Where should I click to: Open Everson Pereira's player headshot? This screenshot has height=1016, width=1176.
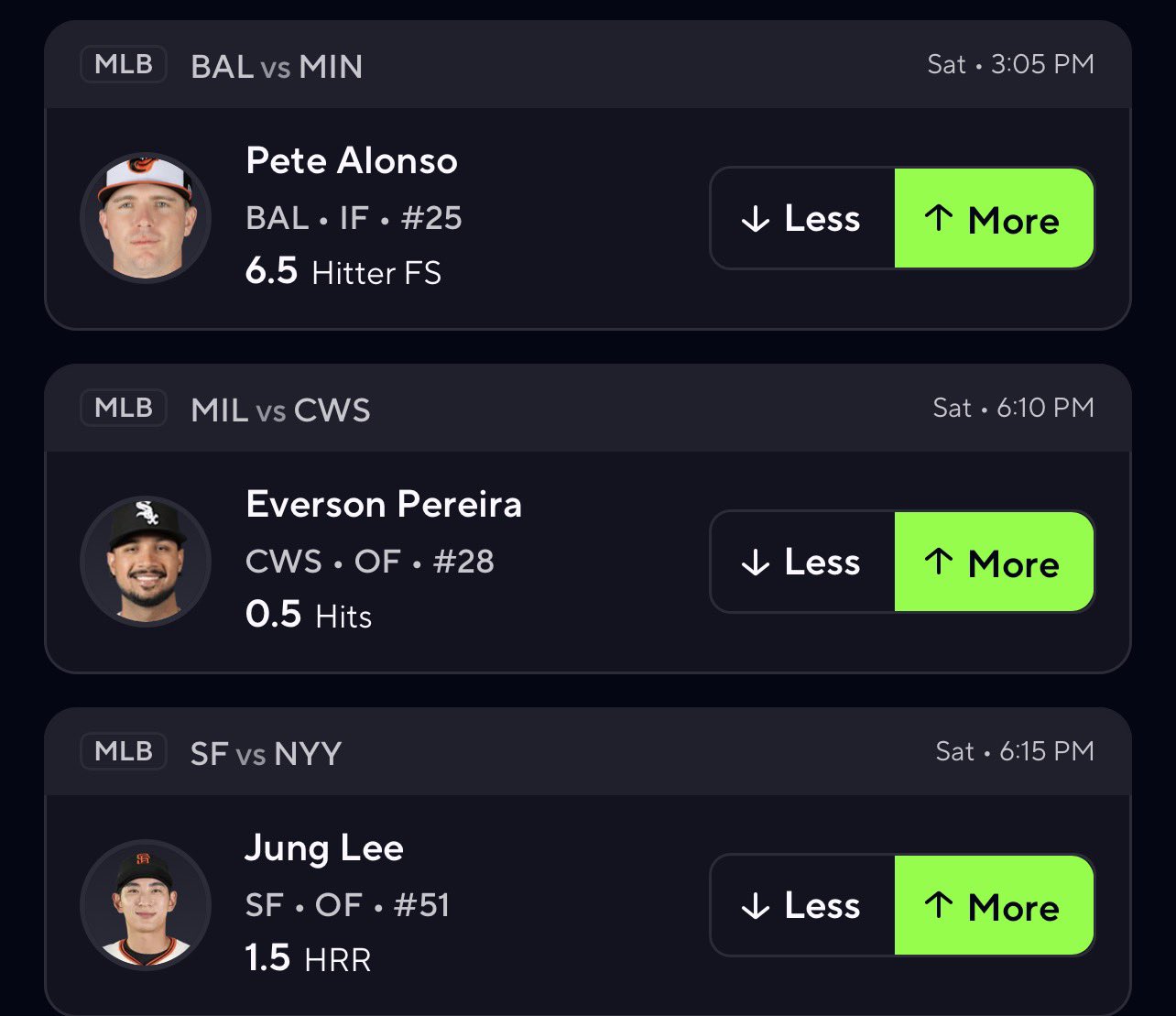[x=146, y=562]
